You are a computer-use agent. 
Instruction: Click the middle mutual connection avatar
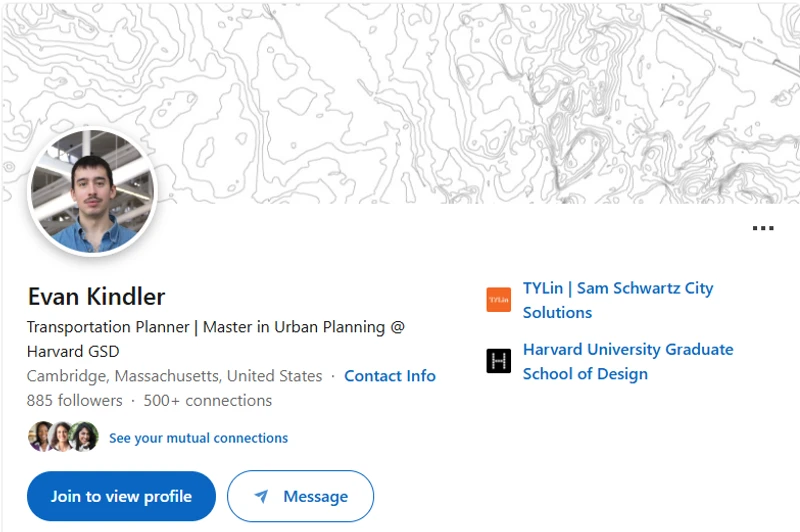pos(62,437)
